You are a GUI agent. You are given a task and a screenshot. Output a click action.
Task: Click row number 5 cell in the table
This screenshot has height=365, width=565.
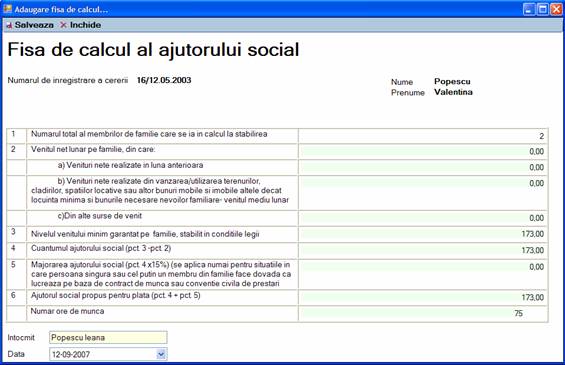tap(16, 274)
